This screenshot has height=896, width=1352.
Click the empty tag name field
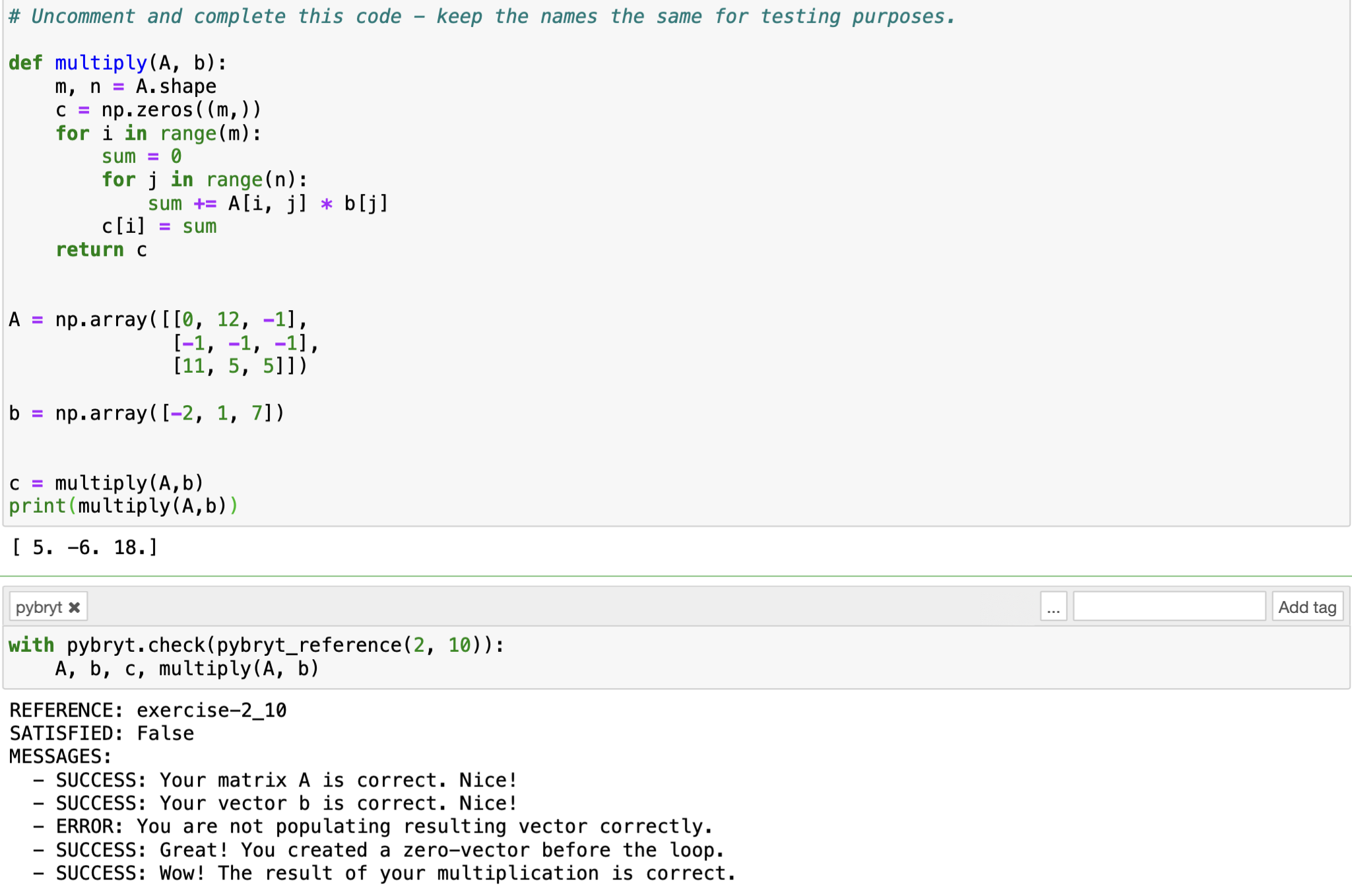click(1168, 606)
